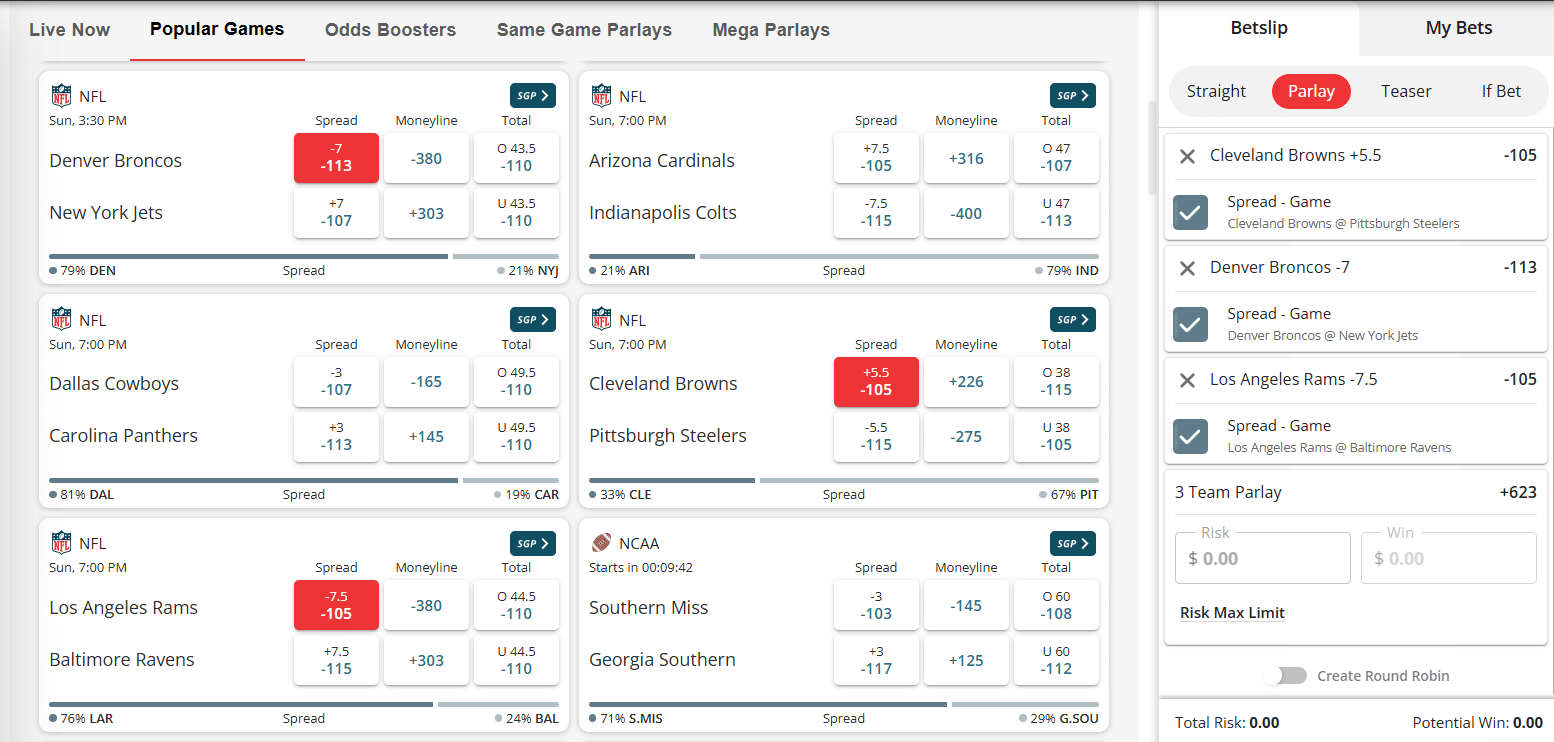The height and width of the screenshot is (742, 1554).
Task: Click the NCAA icon on the Southern Miss game
Action: coord(600,543)
